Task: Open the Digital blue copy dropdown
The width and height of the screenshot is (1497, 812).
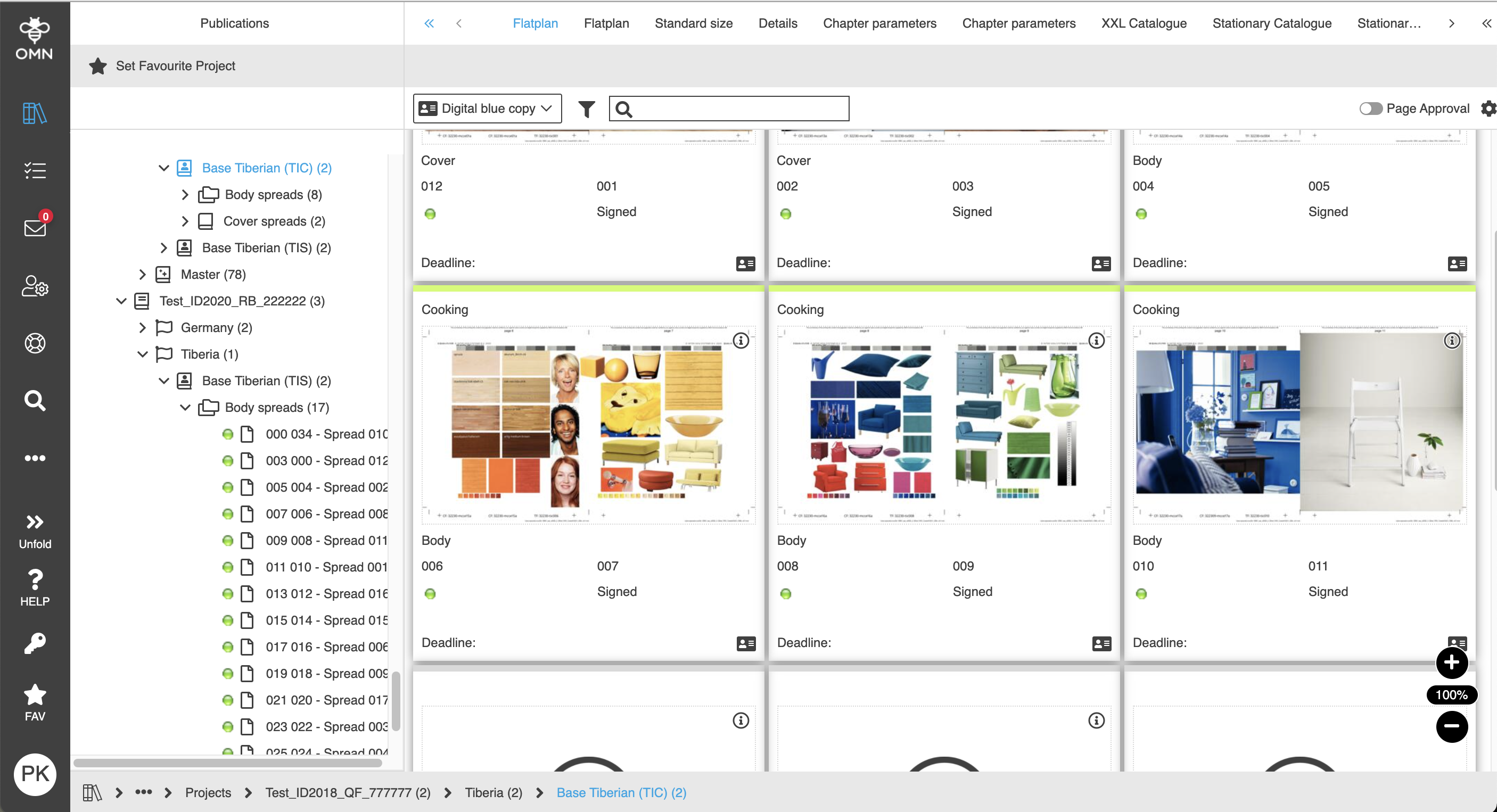Action: pyautogui.click(x=487, y=109)
